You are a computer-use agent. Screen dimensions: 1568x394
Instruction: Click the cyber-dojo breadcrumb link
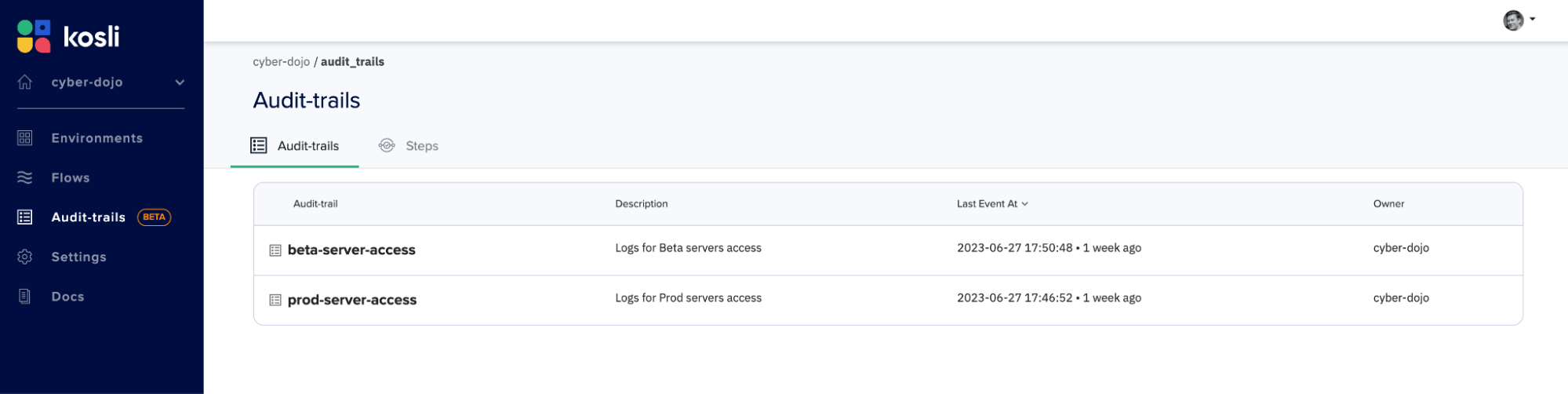(x=281, y=61)
